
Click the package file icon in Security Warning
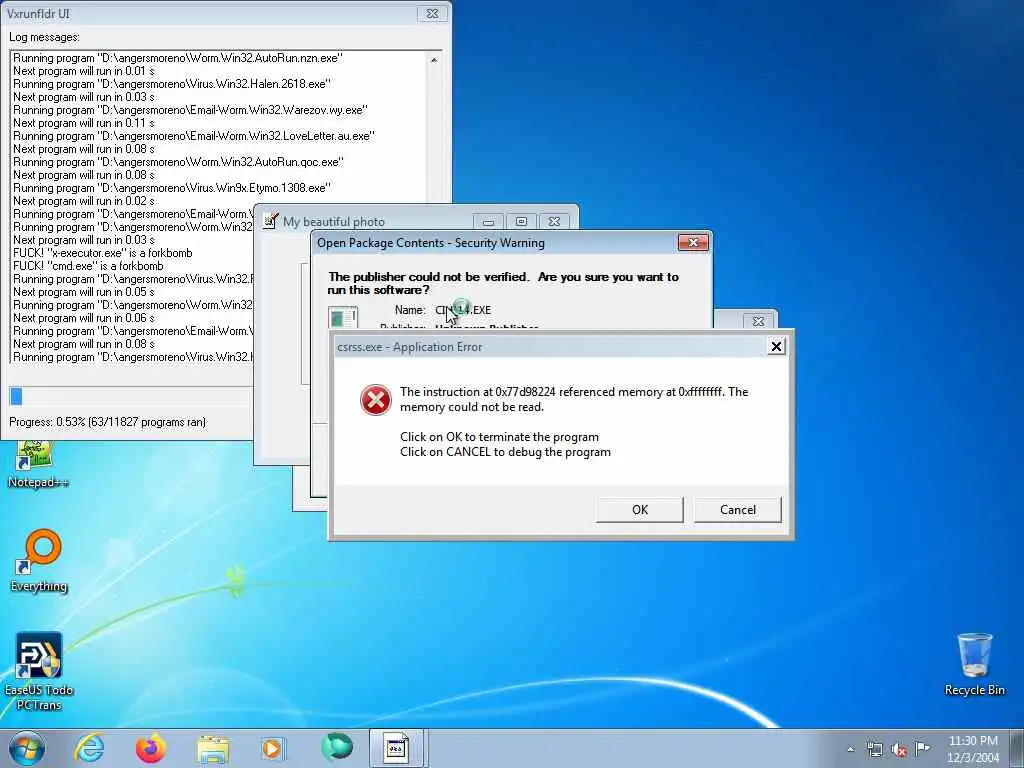[x=342, y=317]
